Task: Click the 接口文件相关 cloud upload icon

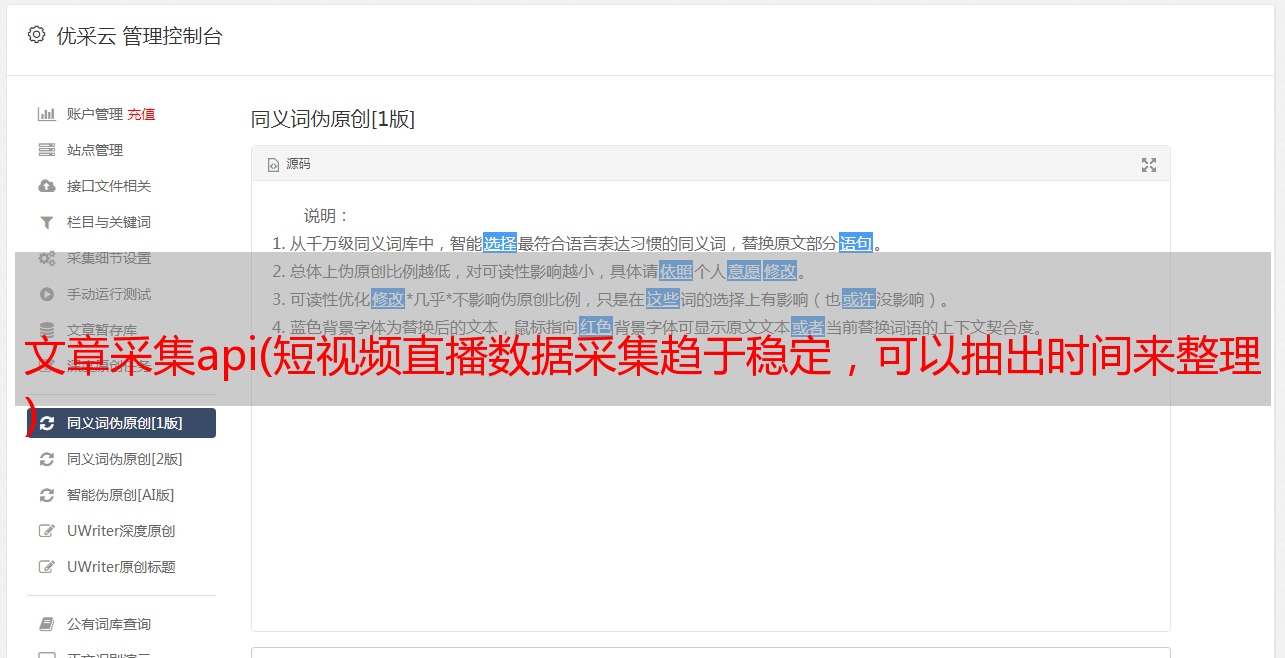Action: (x=46, y=186)
